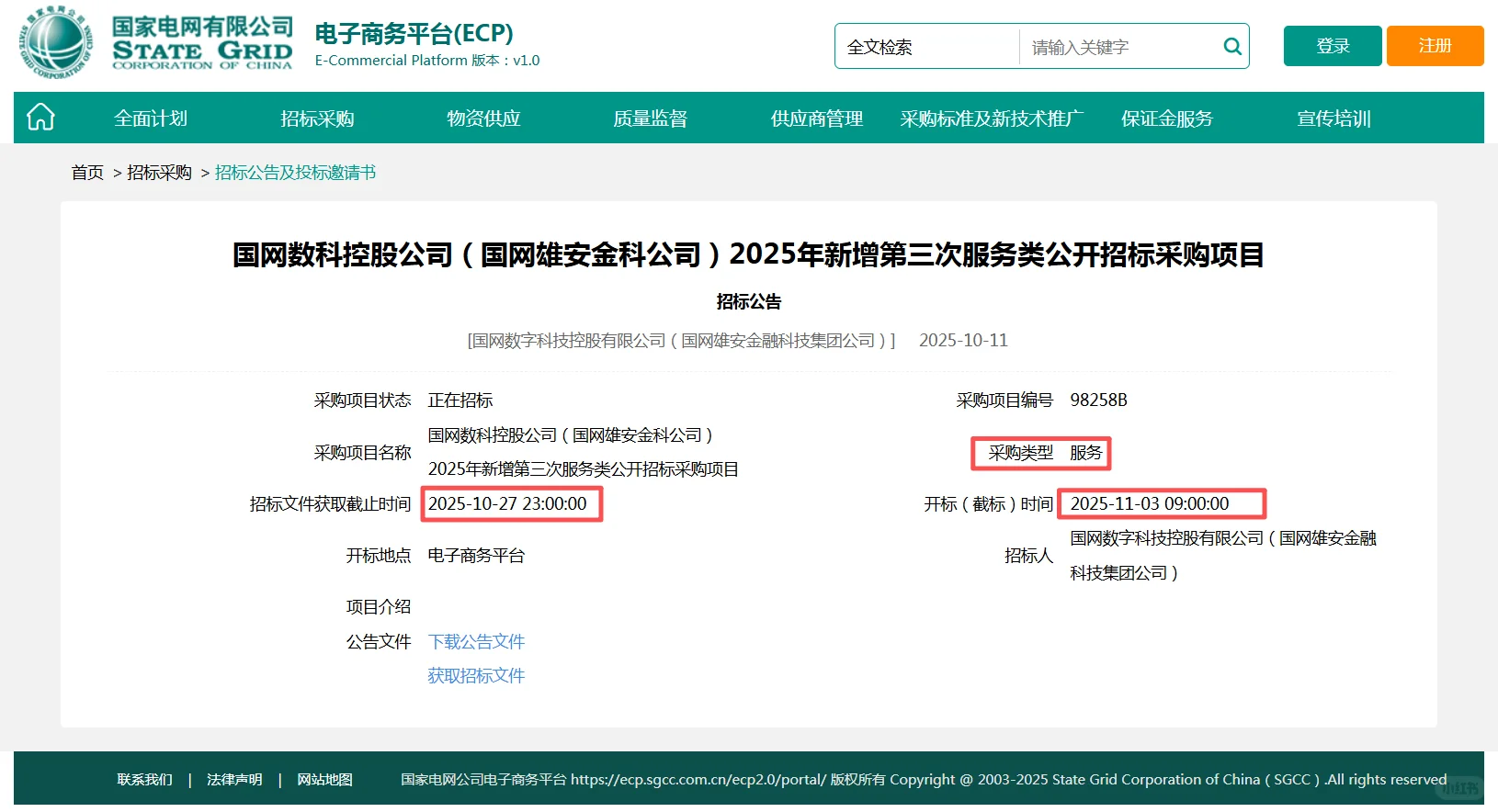Screen dimensions: 1498x812
Task: Click the publish date 2025-10-11
Action: coord(963,340)
